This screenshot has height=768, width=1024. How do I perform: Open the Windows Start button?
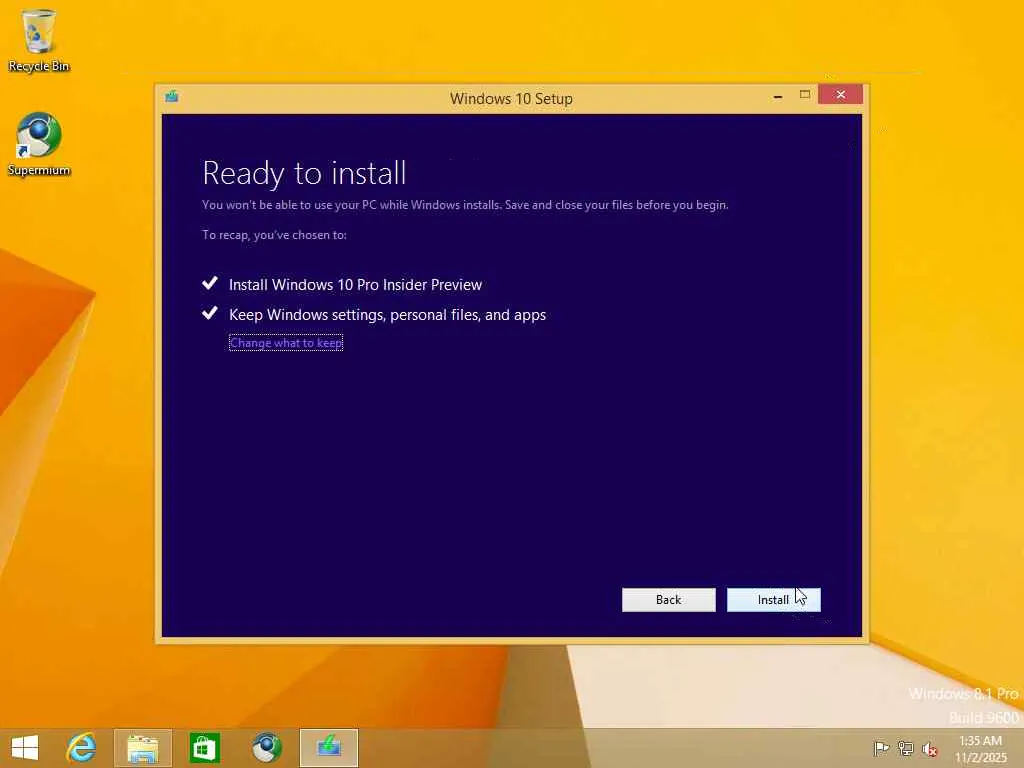pos(25,748)
